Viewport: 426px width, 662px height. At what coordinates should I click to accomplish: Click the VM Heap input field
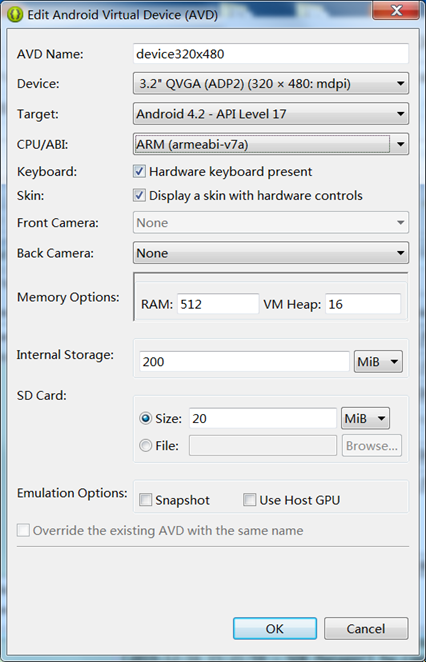(x=363, y=304)
